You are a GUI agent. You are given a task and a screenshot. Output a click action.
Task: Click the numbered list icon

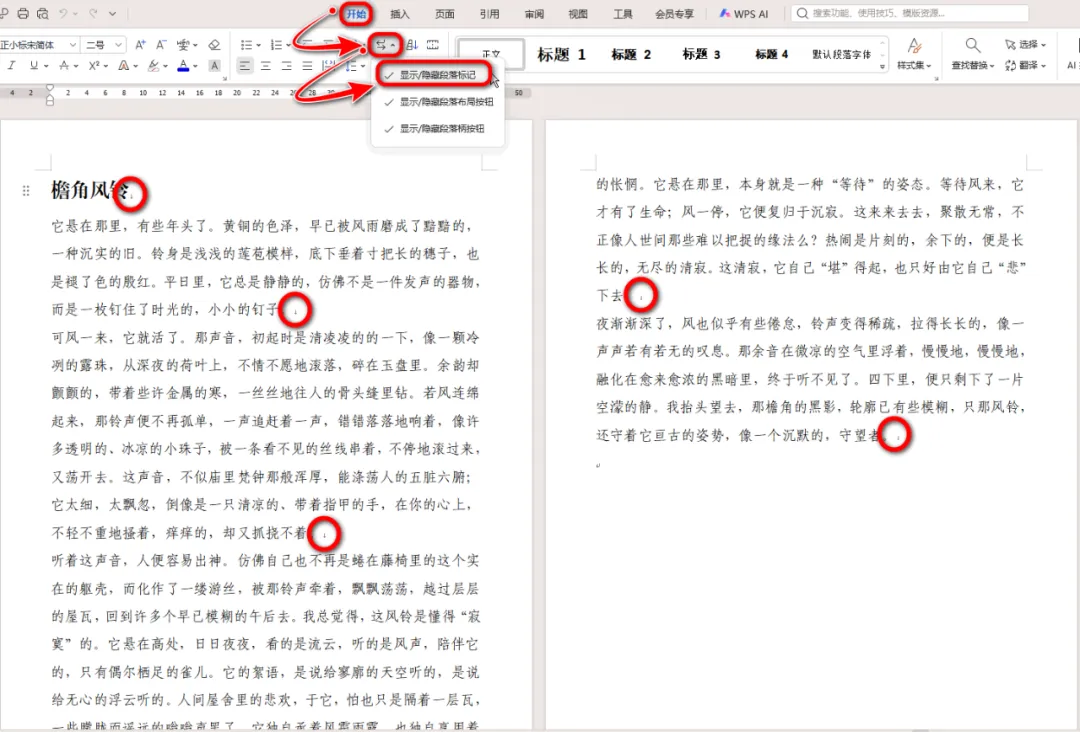click(x=276, y=45)
